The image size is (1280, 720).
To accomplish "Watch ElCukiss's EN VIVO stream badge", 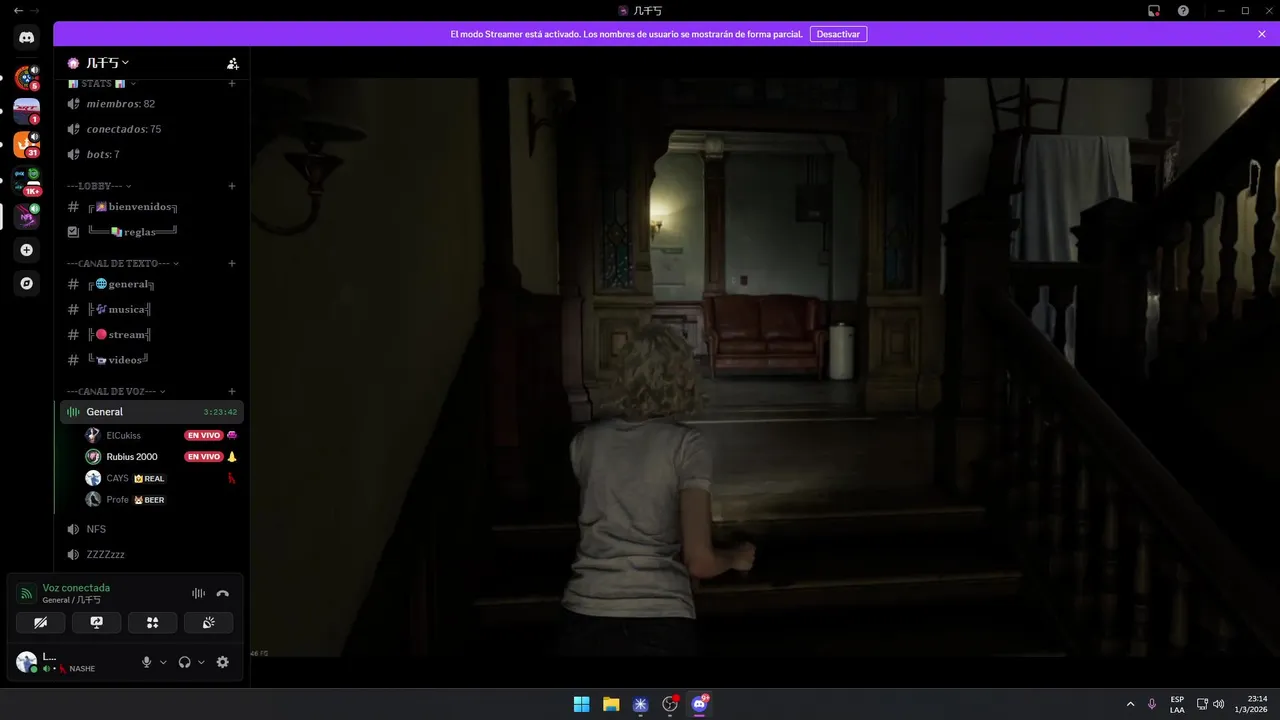I will (x=203, y=435).
